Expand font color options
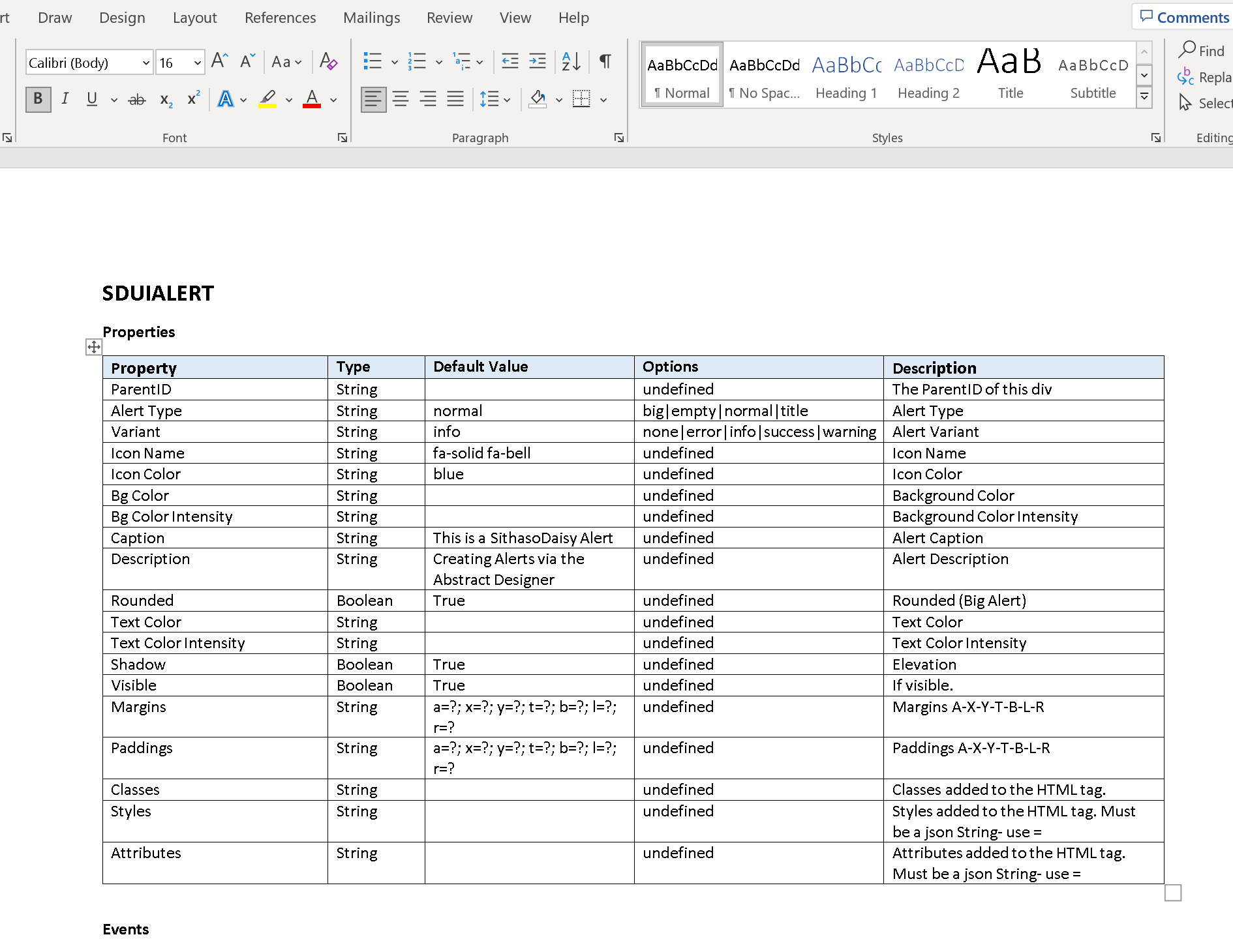The height and width of the screenshot is (952, 1233). tap(333, 100)
